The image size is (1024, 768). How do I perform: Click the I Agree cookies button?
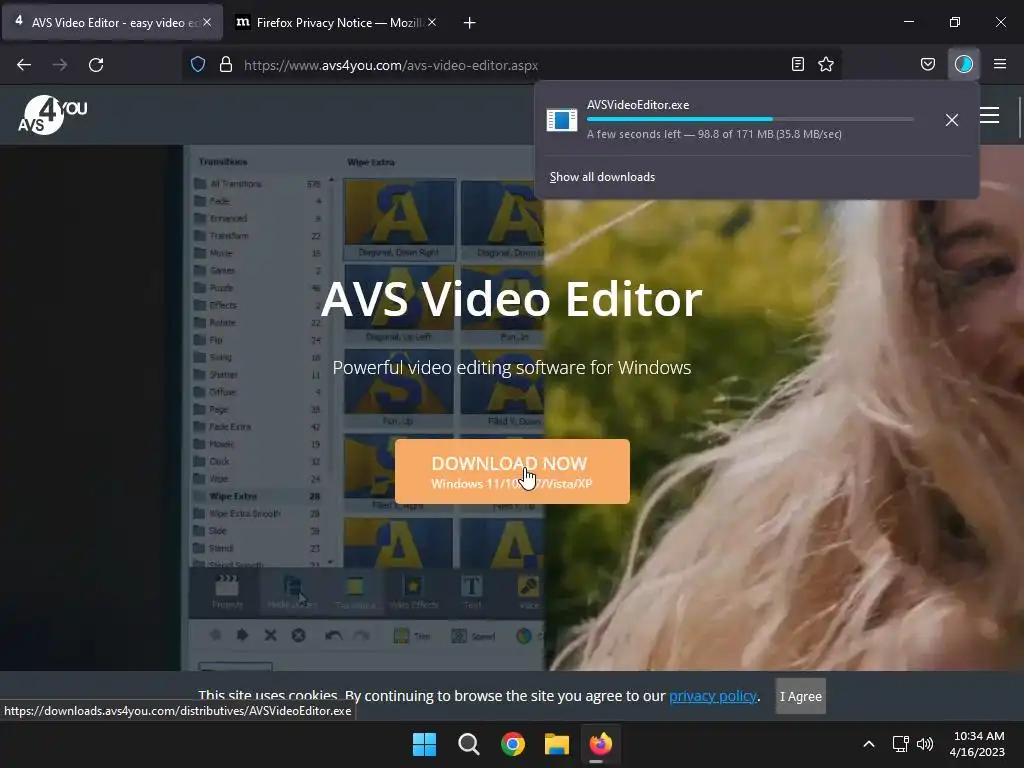[x=801, y=696]
